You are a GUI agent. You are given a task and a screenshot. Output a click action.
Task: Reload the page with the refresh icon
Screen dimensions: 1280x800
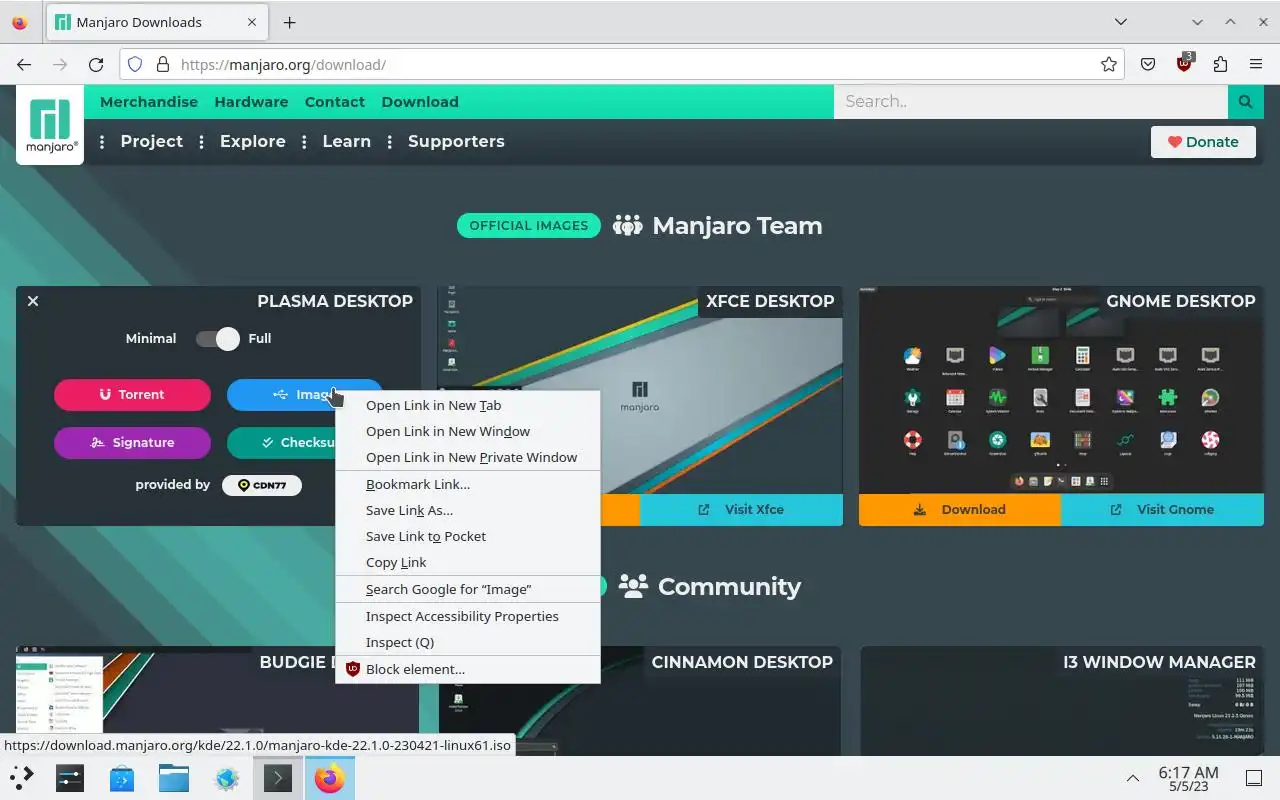pyautogui.click(x=96, y=64)
